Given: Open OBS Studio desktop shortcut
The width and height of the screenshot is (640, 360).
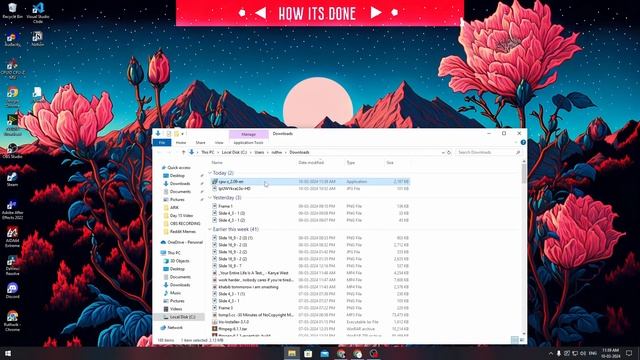Looking at the screenshot, I should coord(12,151).
